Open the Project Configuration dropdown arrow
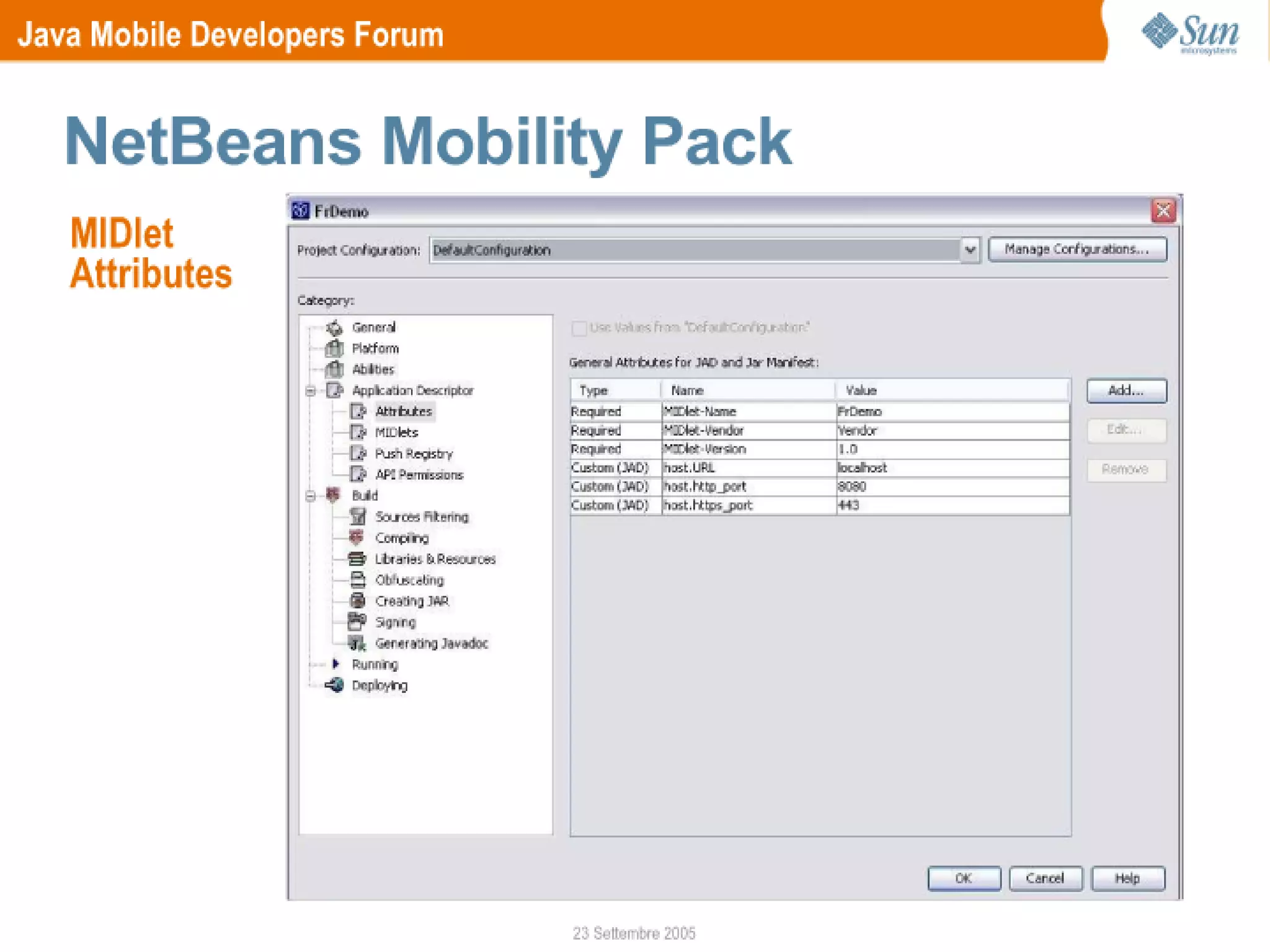The height and width of the screenshot is (952, 1270). pyautogui.click(x=970, y=250)
